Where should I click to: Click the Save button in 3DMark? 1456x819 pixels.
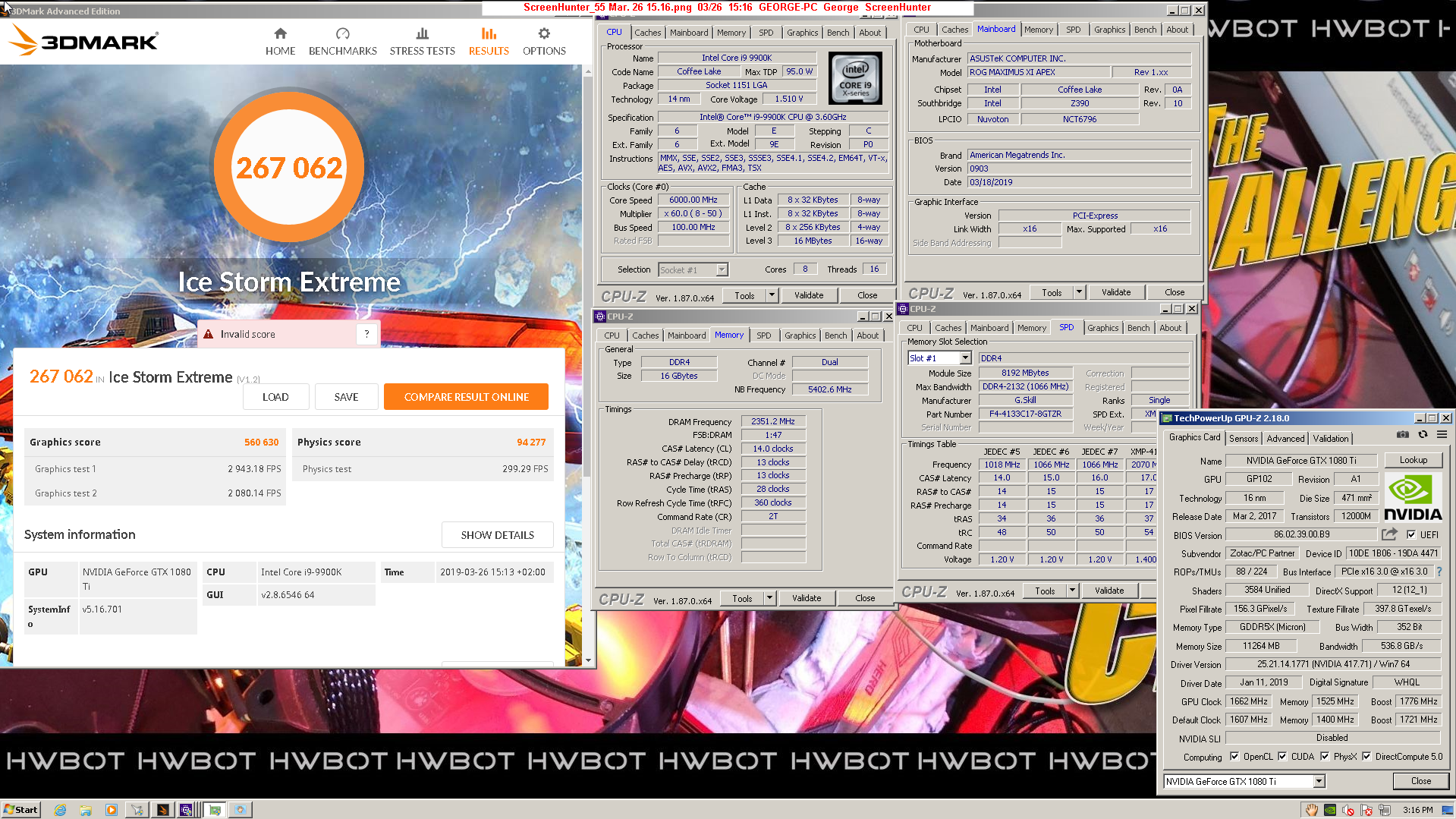(346, 397)
